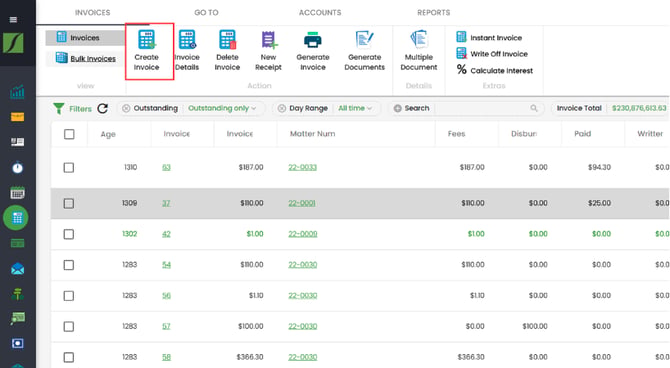Click the green application logo

point(13,43)
